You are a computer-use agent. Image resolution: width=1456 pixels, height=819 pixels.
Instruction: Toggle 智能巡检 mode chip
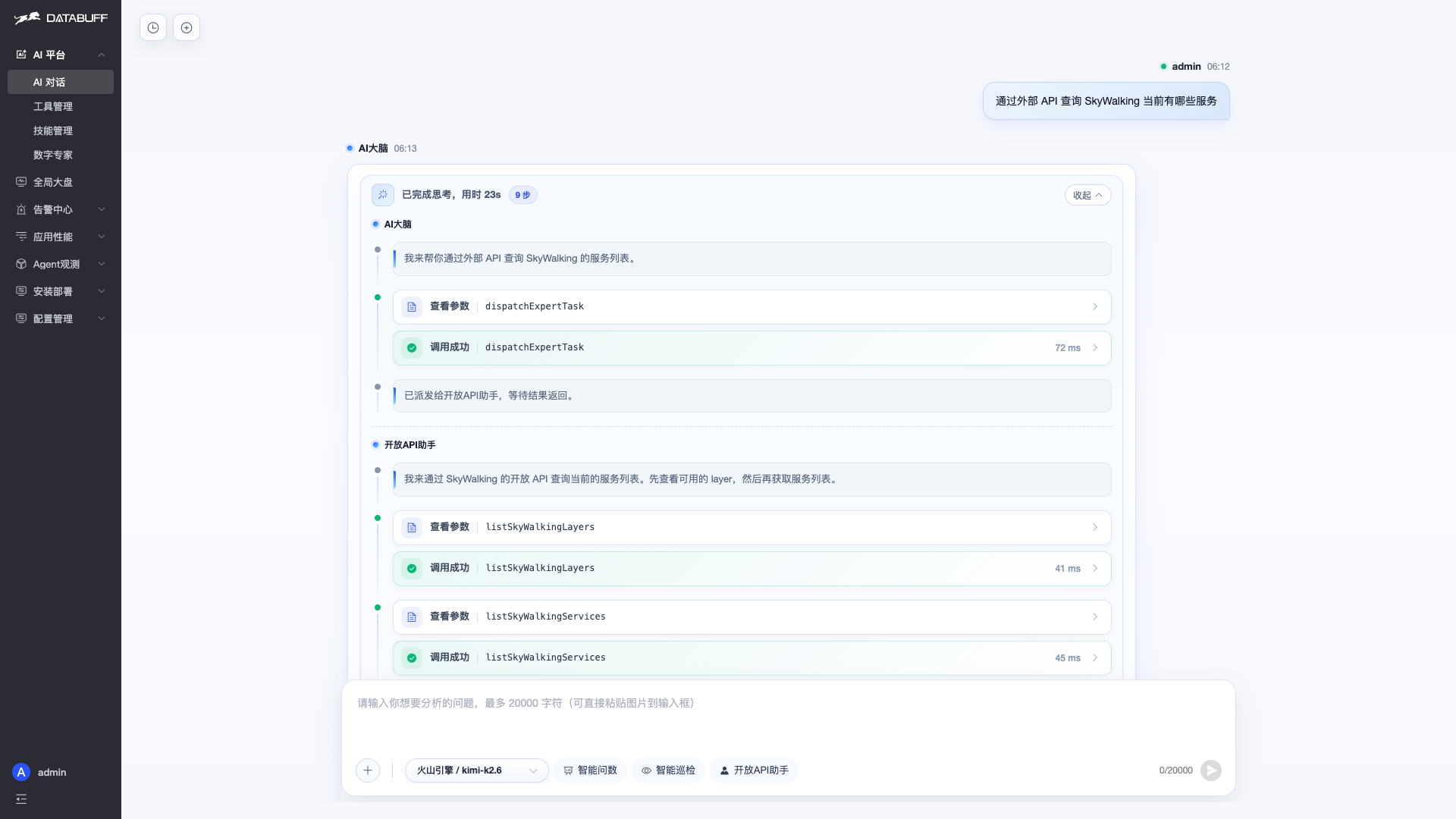pyautogui.click(x=668, y=770)
